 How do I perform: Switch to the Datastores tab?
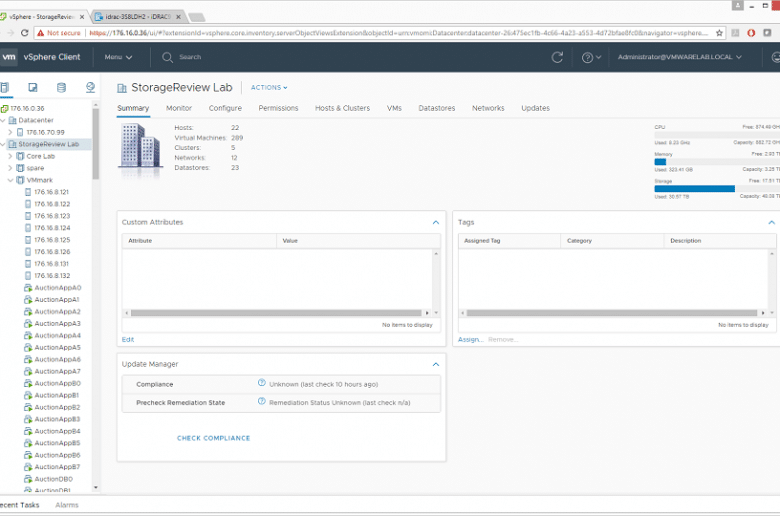(437, 108)
